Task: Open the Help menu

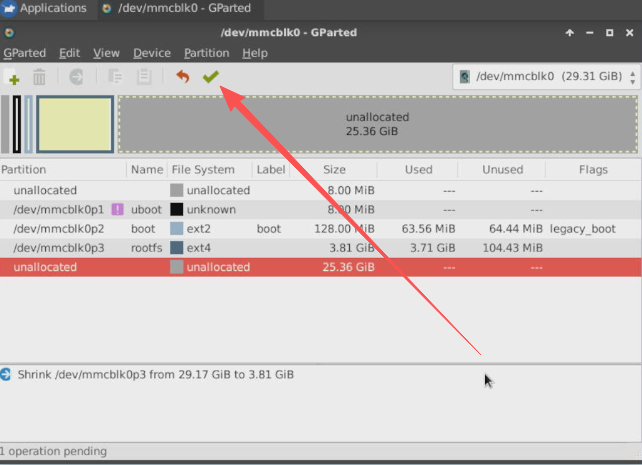Action: pos(255,53)
